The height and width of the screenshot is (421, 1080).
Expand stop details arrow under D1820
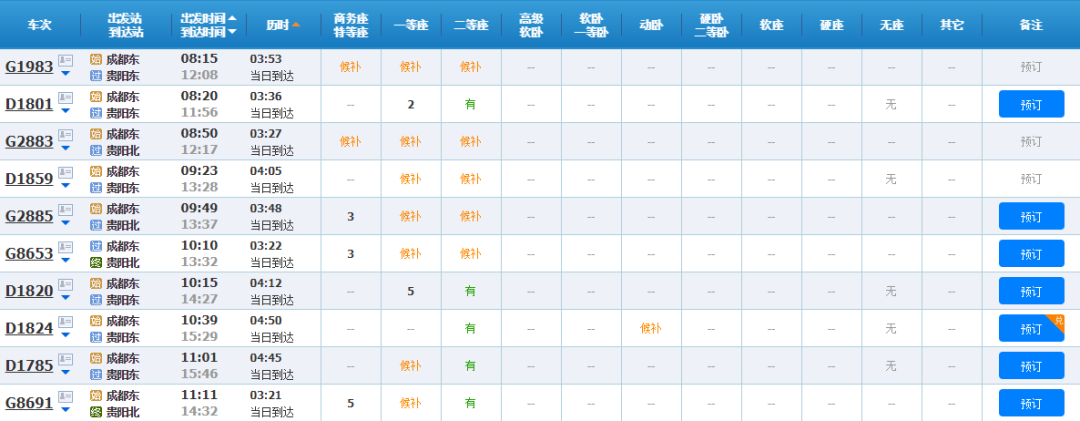pyautogui.click(x=65, y=297)
